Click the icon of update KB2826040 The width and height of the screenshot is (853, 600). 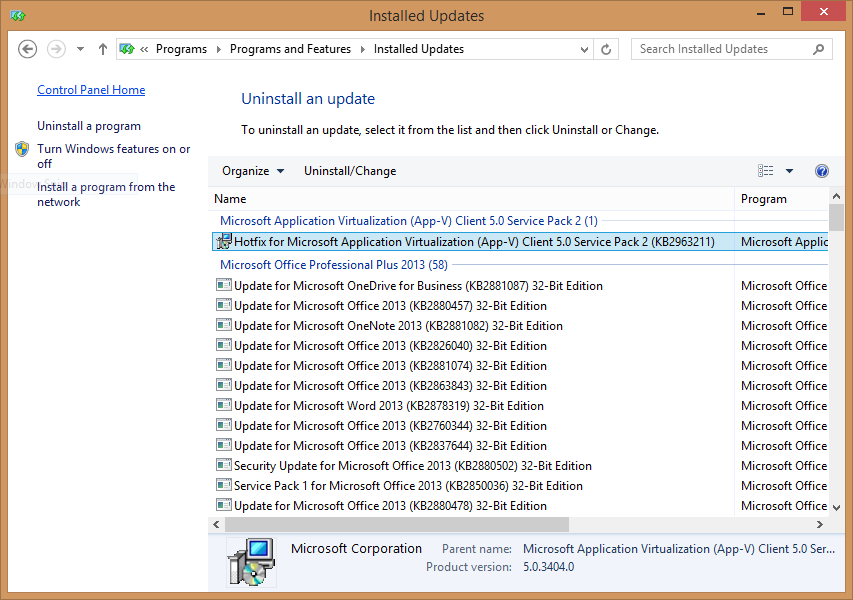224,345
